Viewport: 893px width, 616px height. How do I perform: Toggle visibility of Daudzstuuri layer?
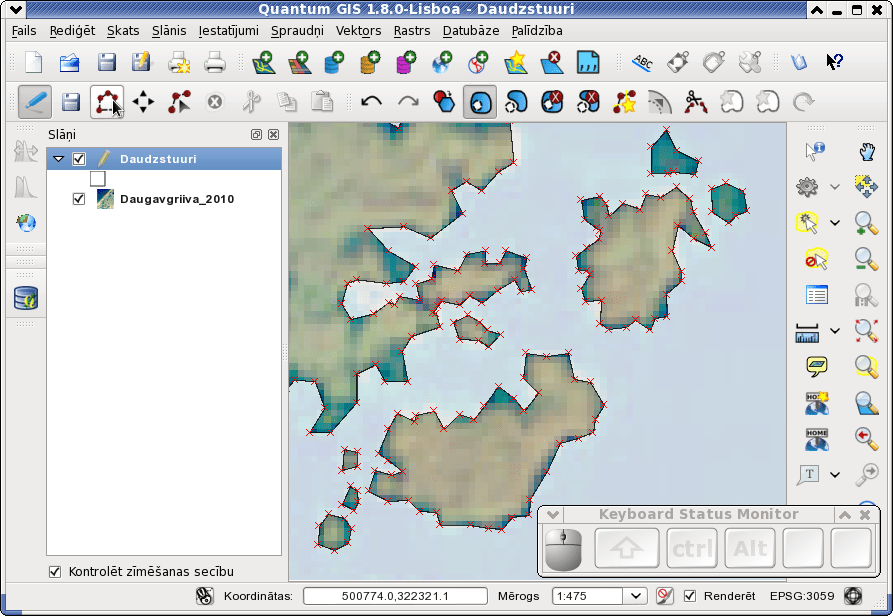click(79, 159)
